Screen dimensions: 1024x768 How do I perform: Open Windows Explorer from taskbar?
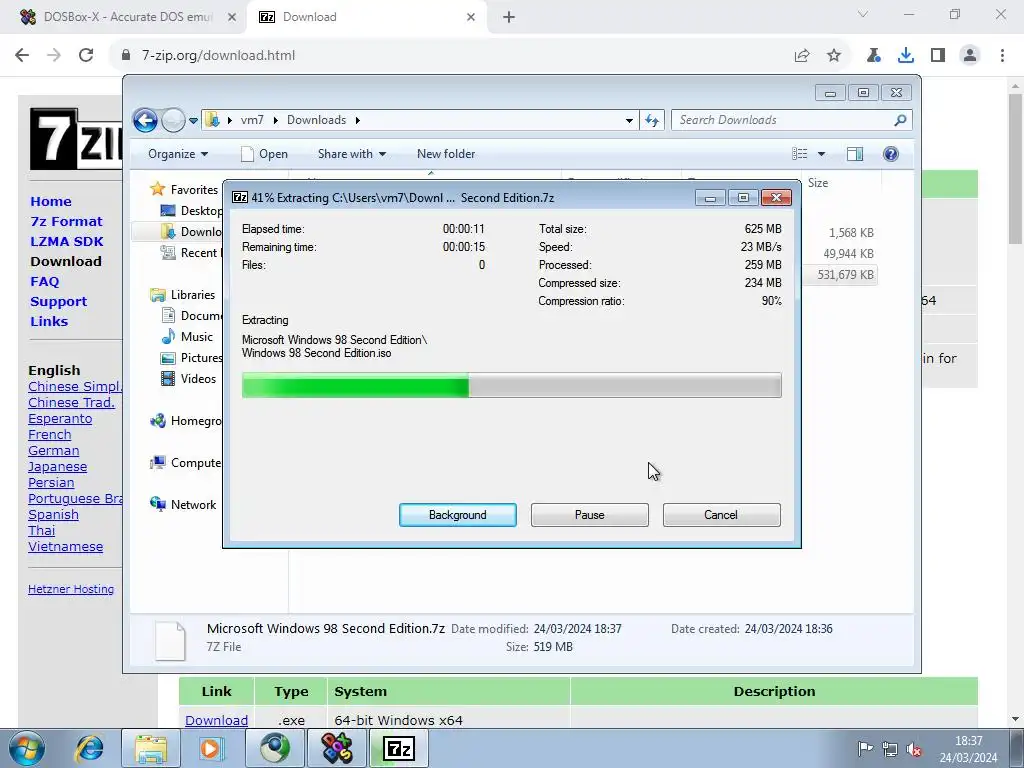[151, 748]
